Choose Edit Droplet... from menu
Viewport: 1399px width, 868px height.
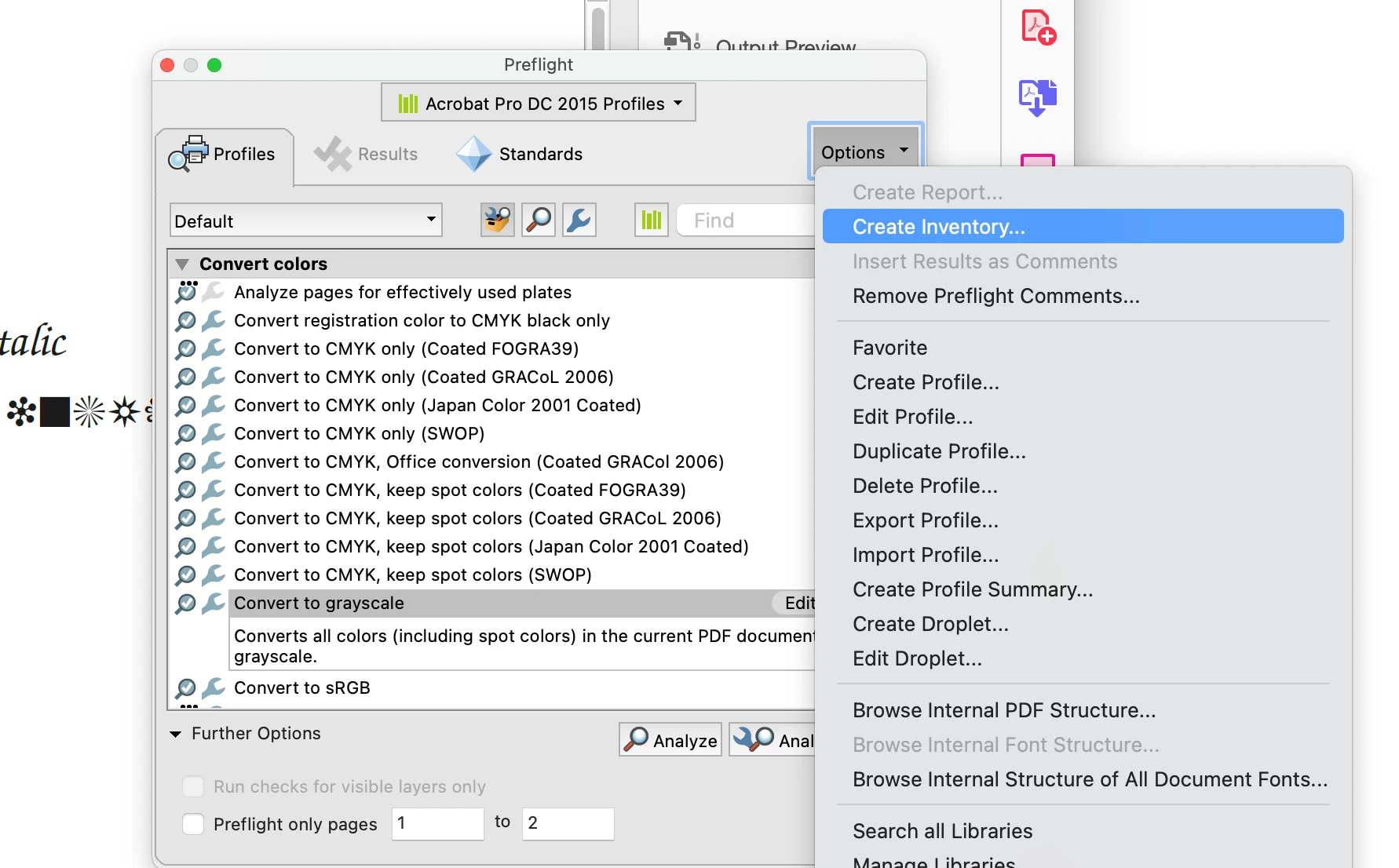[1083, 658]
